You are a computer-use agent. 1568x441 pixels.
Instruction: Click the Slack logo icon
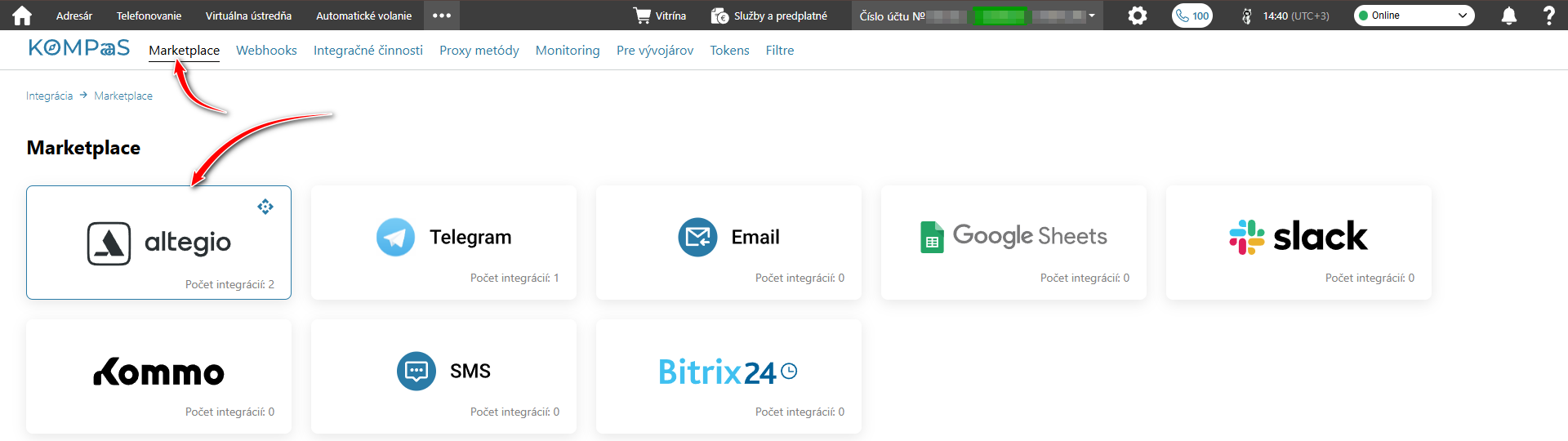point(1247,237)
